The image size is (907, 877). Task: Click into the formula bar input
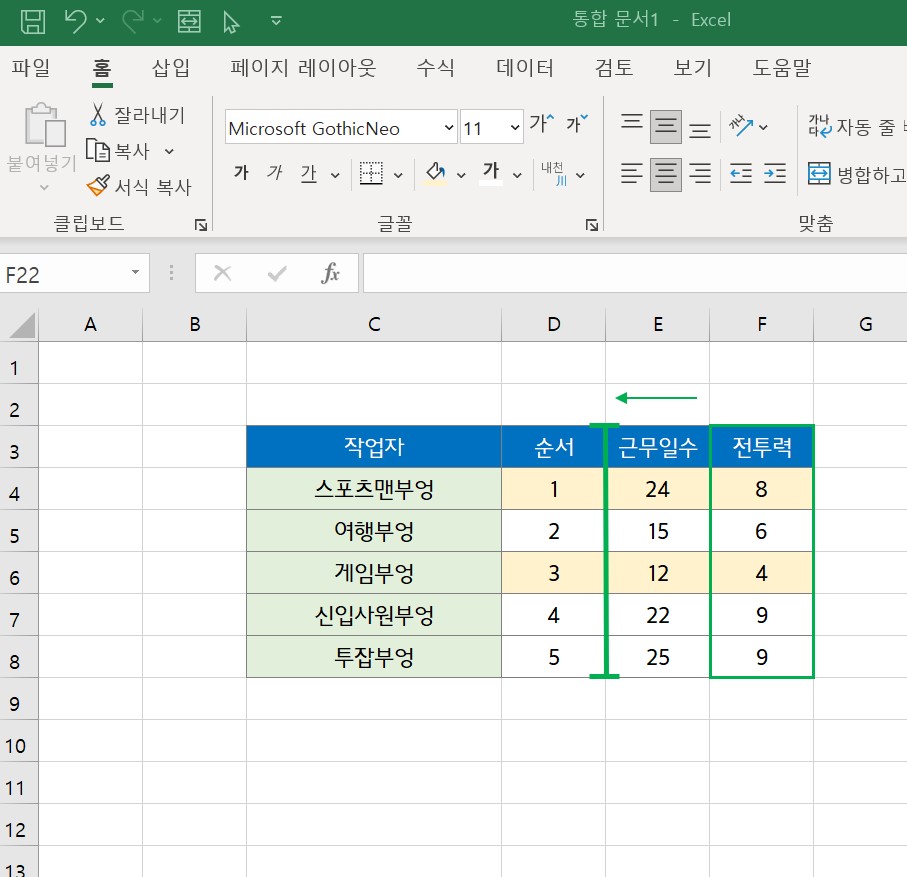coord(635,273)
